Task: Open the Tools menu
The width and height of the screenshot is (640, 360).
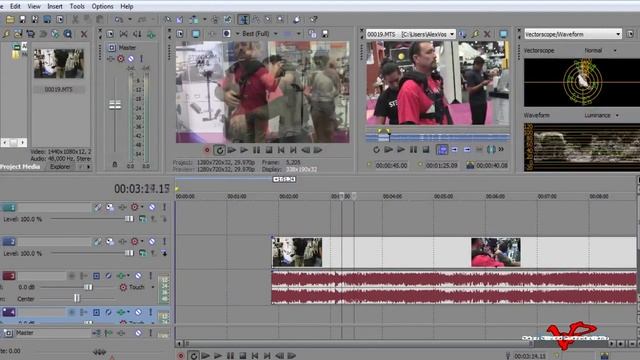Action: (x=77, y=6)
